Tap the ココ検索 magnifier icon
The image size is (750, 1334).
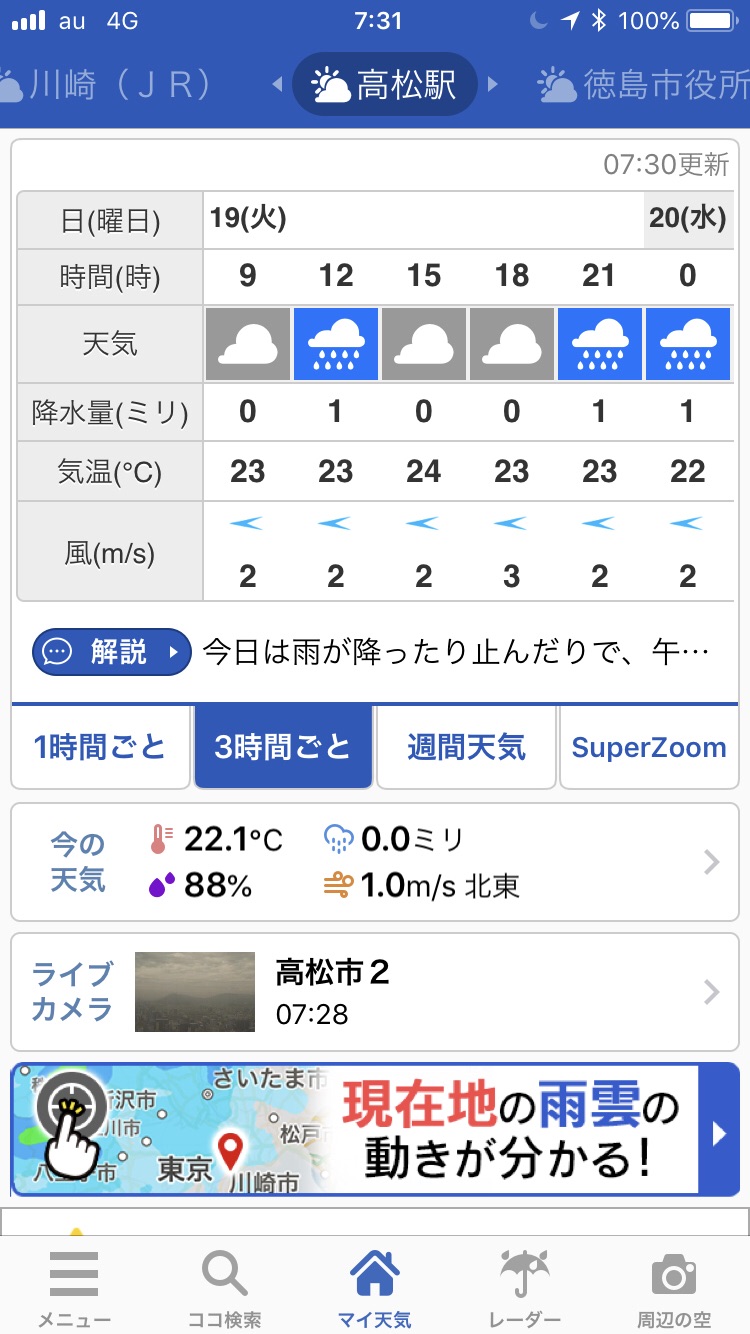click(224, 1277)
